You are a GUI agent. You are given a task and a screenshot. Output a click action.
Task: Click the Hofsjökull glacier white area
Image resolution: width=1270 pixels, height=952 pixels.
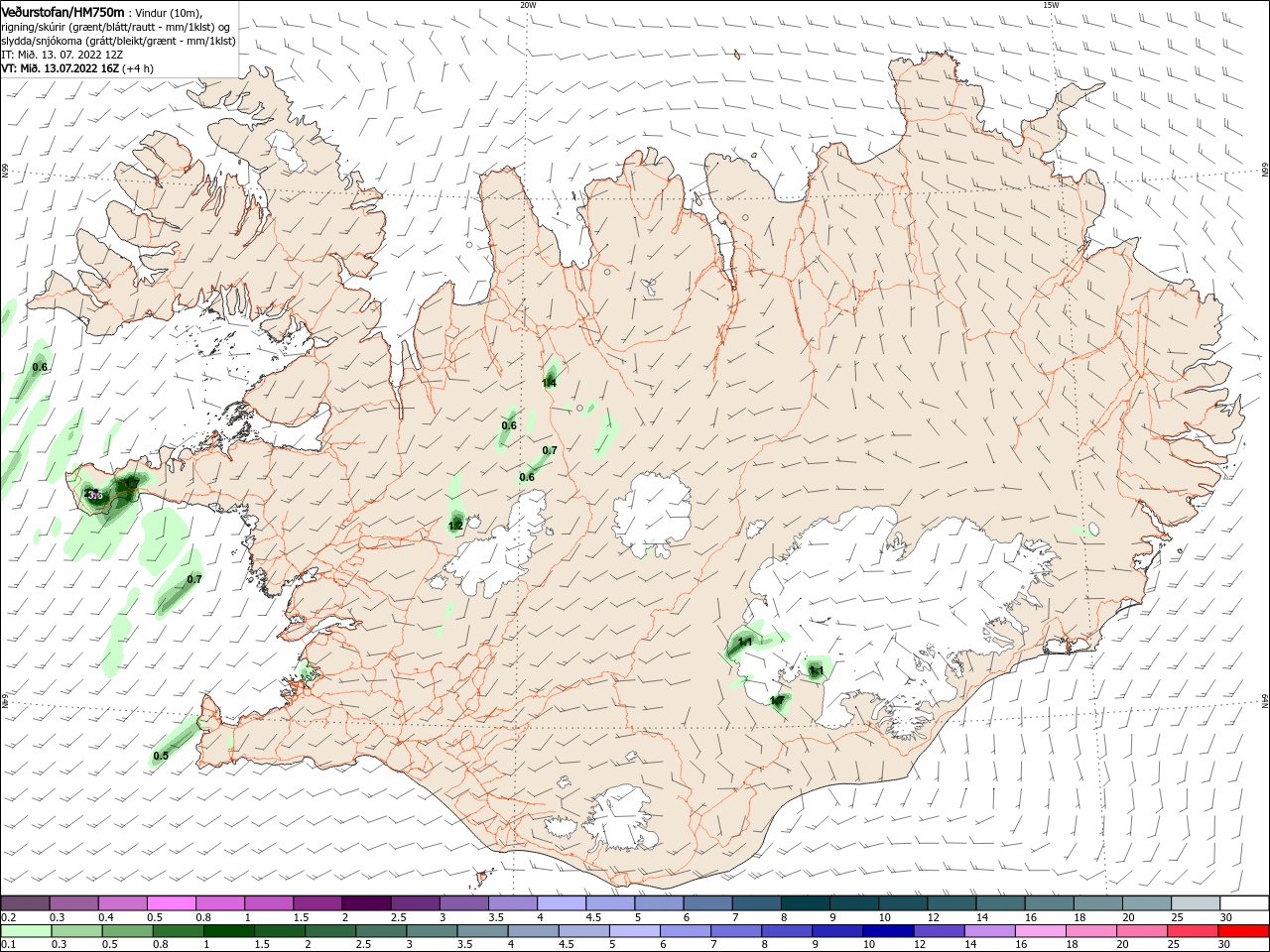(x=652, y=514)
